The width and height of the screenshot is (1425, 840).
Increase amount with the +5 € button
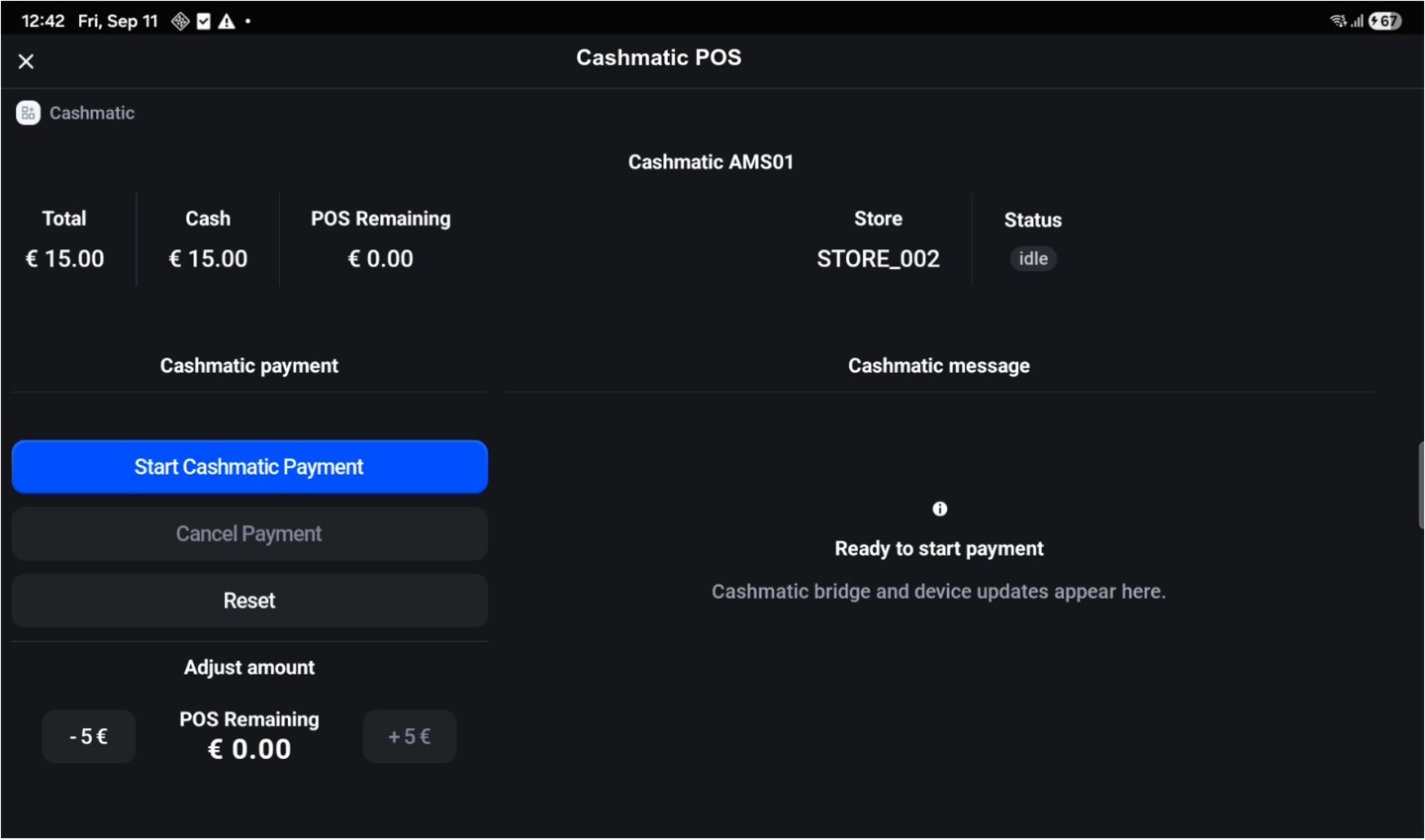410,737
